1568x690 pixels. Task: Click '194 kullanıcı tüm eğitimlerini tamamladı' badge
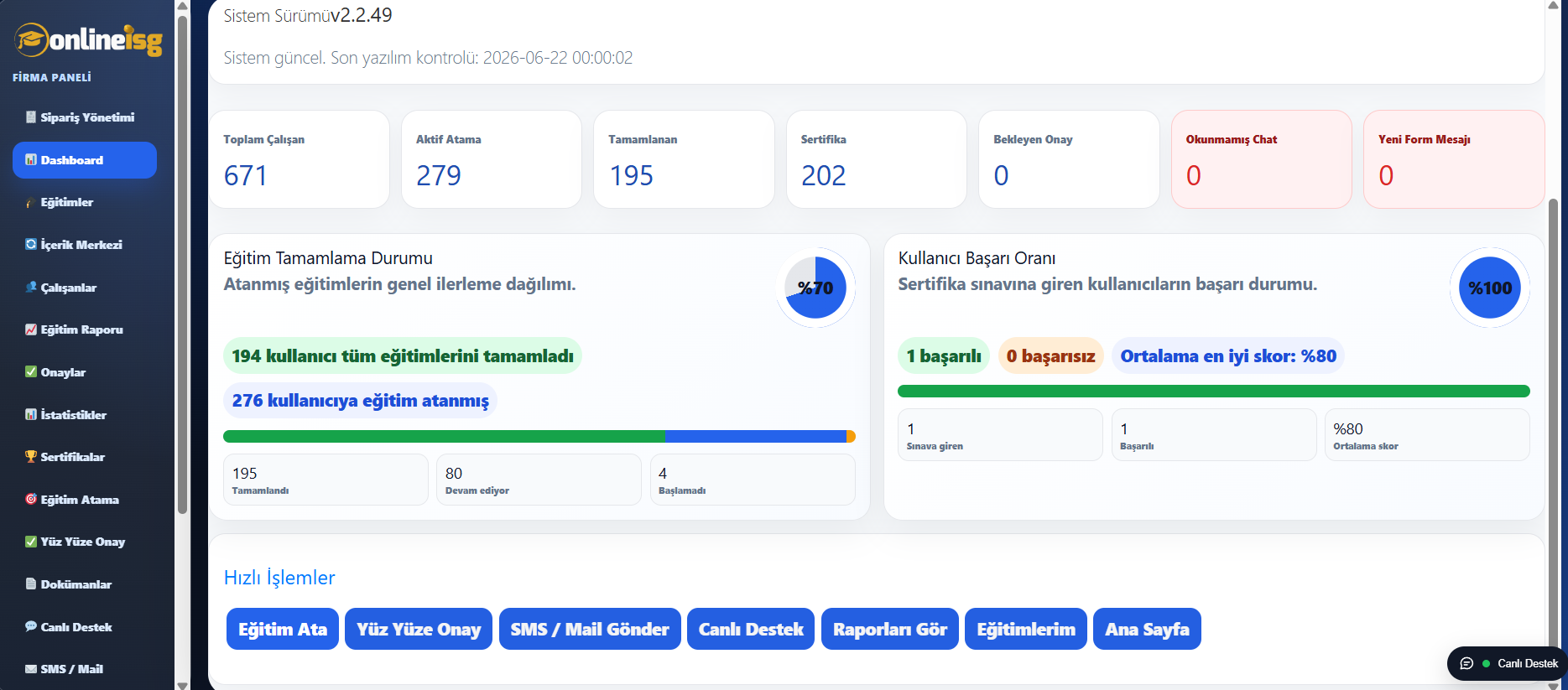[x=403, y=356]
